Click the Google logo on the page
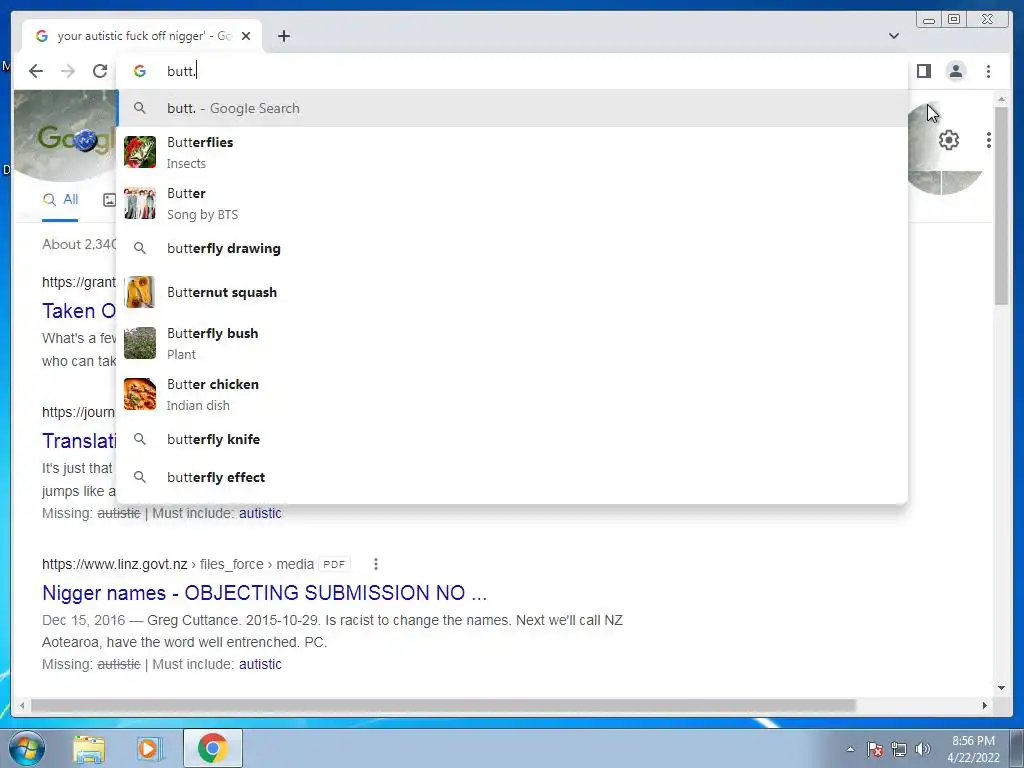The image size is (1024, 768). 76,138
